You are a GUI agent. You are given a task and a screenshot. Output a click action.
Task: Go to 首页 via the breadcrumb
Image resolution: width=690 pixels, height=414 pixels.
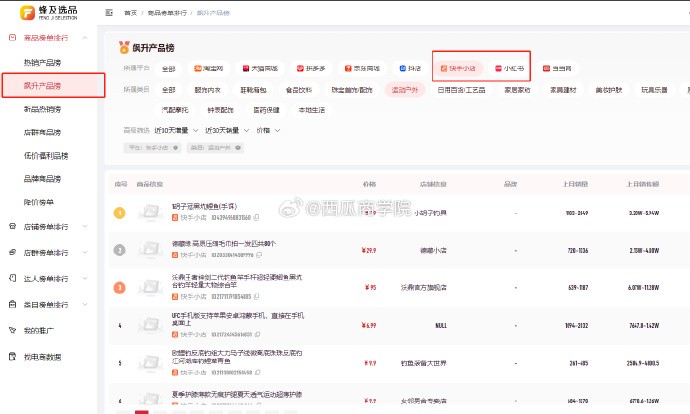[130, 13]
